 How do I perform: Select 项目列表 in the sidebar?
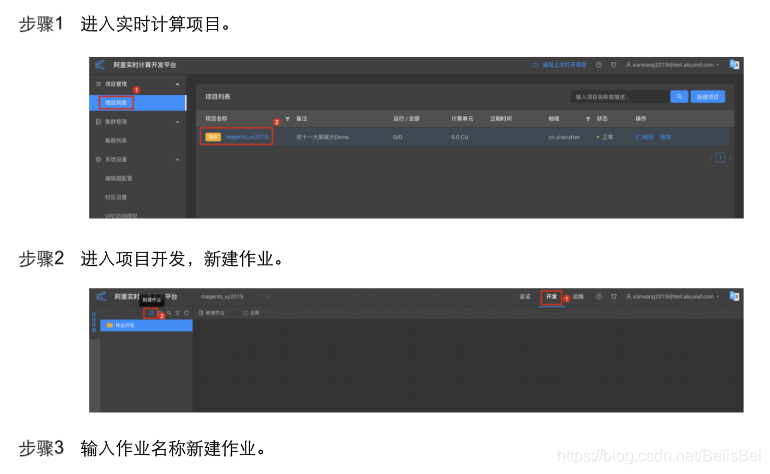point(138,103)
